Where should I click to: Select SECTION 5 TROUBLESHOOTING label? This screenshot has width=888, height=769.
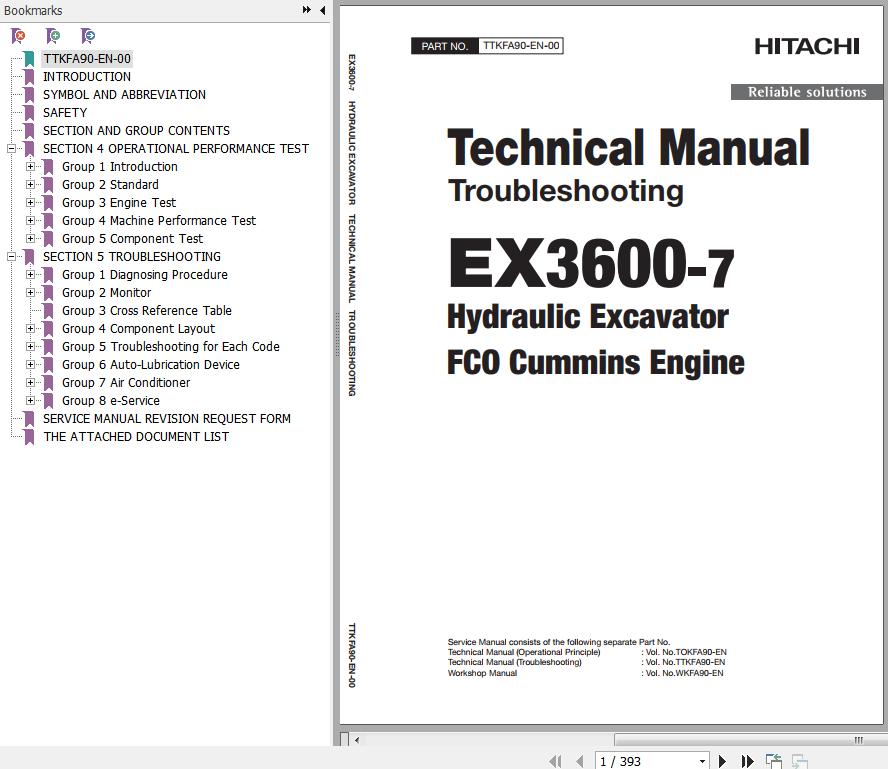pyautogui.click(x=131, y=257)
